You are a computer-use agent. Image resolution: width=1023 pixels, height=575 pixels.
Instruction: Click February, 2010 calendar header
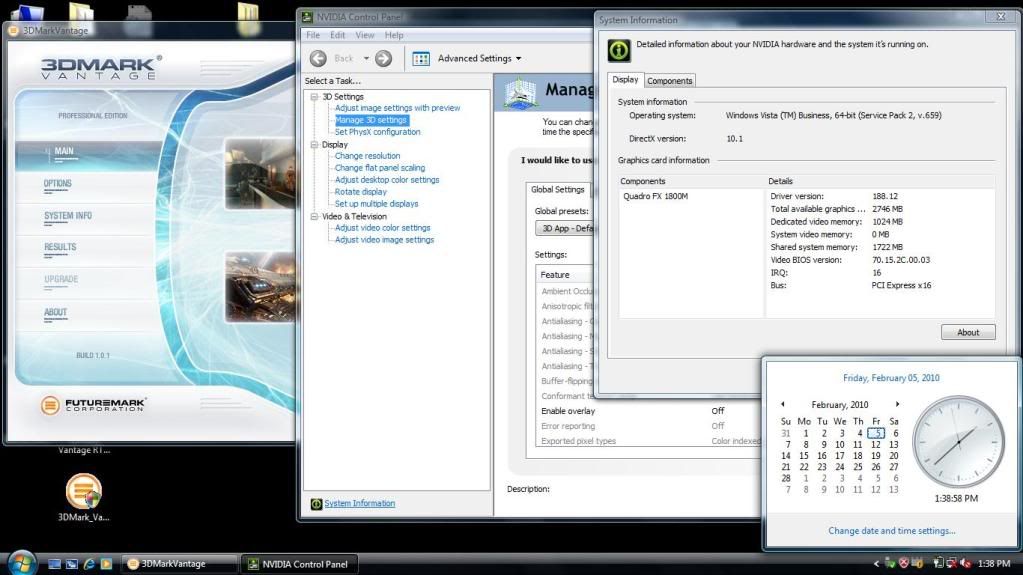[x=840, y=405]
